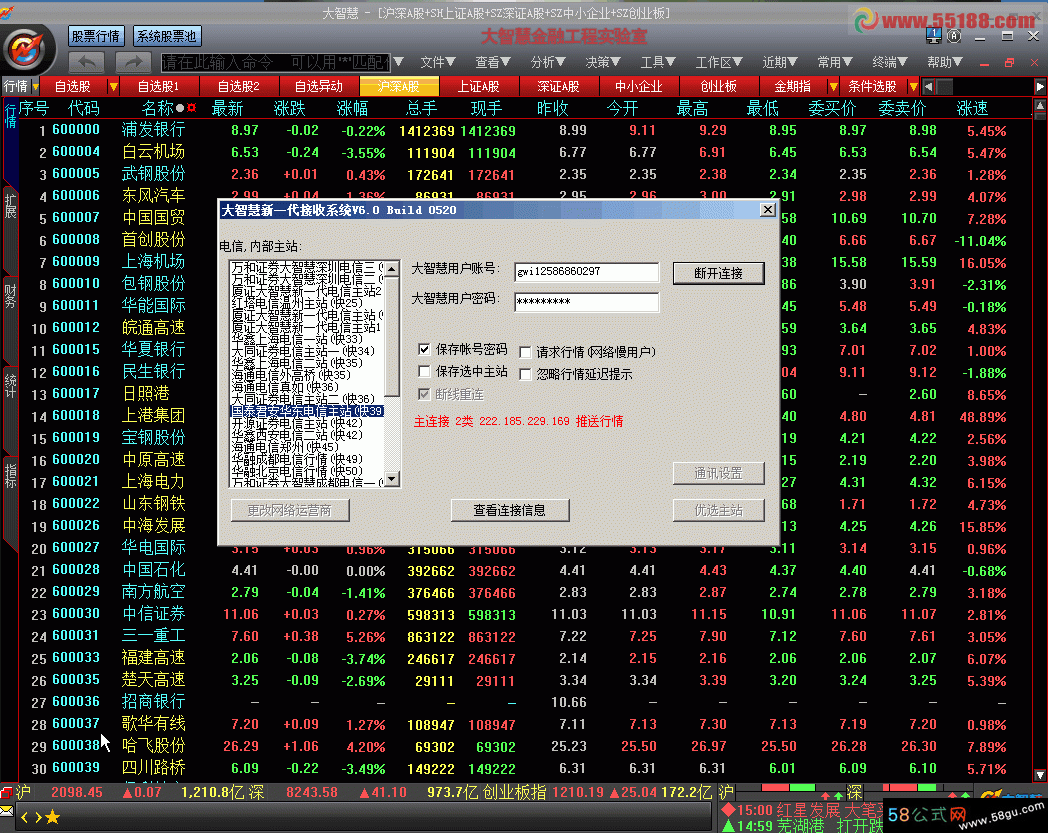Click the monitor icon labeled 1
Screen dimensions: 1048x833
point(934,36)
